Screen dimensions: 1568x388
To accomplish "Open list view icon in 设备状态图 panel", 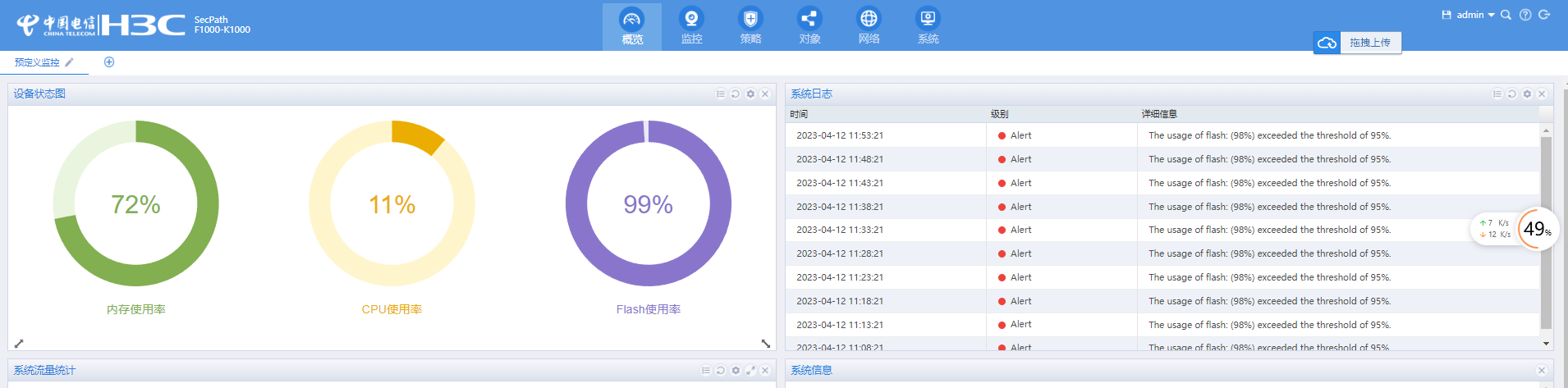I will pos(721,94).
